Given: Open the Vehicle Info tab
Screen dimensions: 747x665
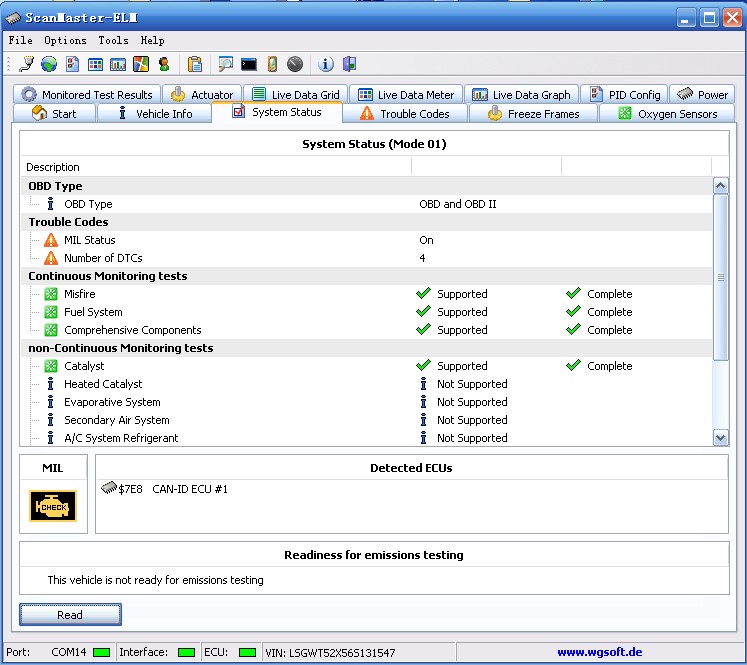Looking at the screenshot, I should pyautogui.click(x=154, y=114).
